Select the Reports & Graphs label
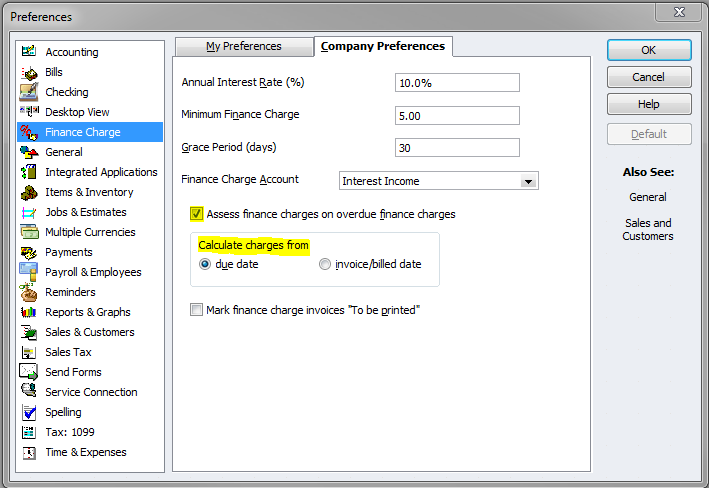709x488 pixels. pyautogui.click(x=88, y=312)
